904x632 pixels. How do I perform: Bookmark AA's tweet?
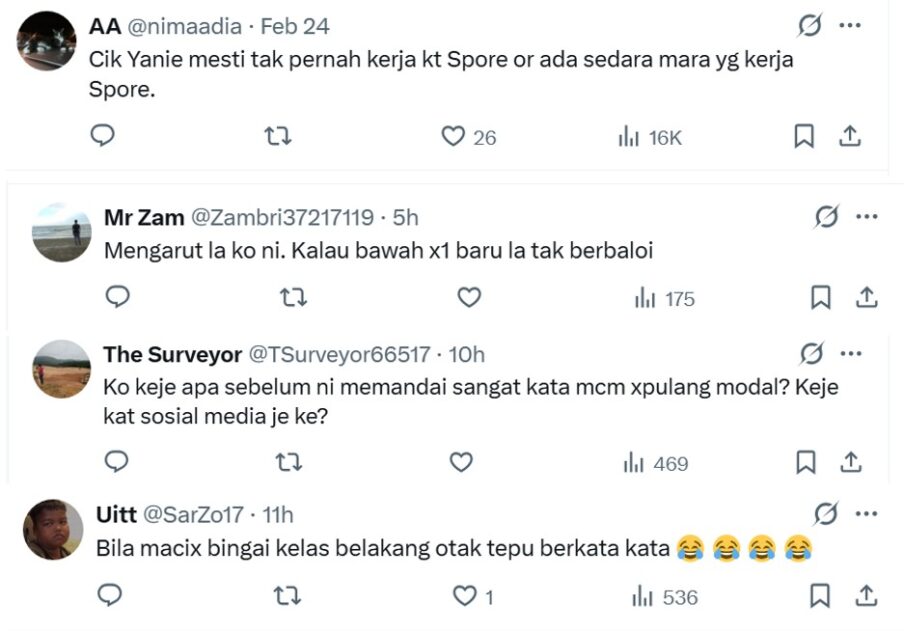pyautogui.click(x=804, y=136)
